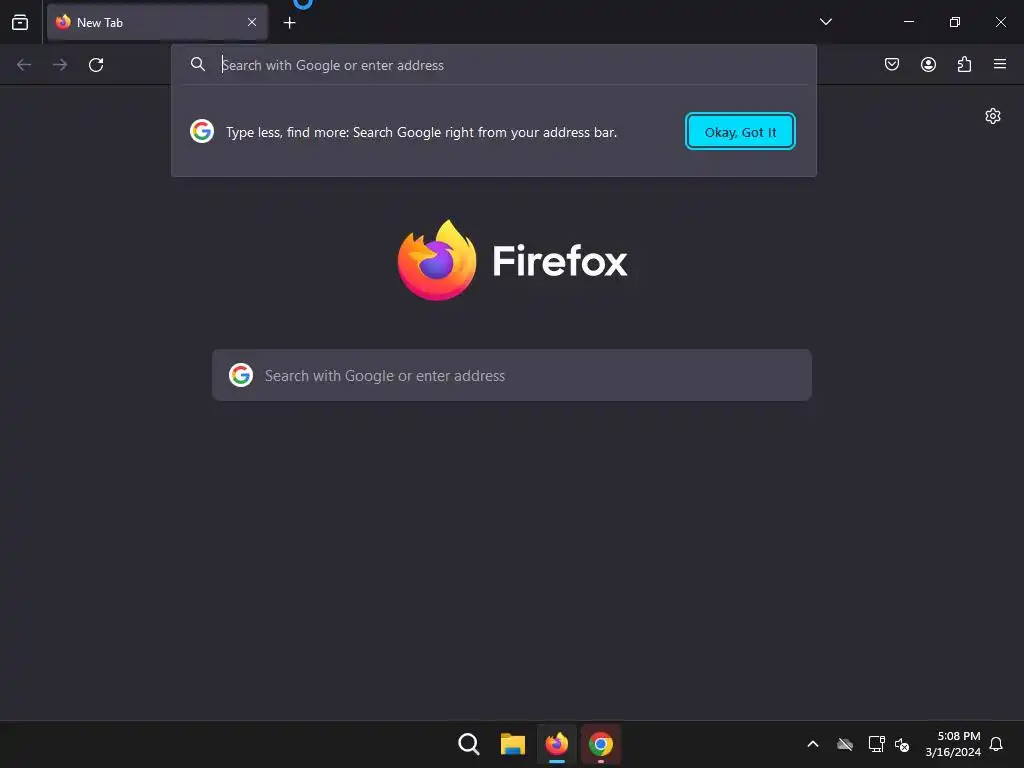Click the Google logo in search tip

(202, 131)
